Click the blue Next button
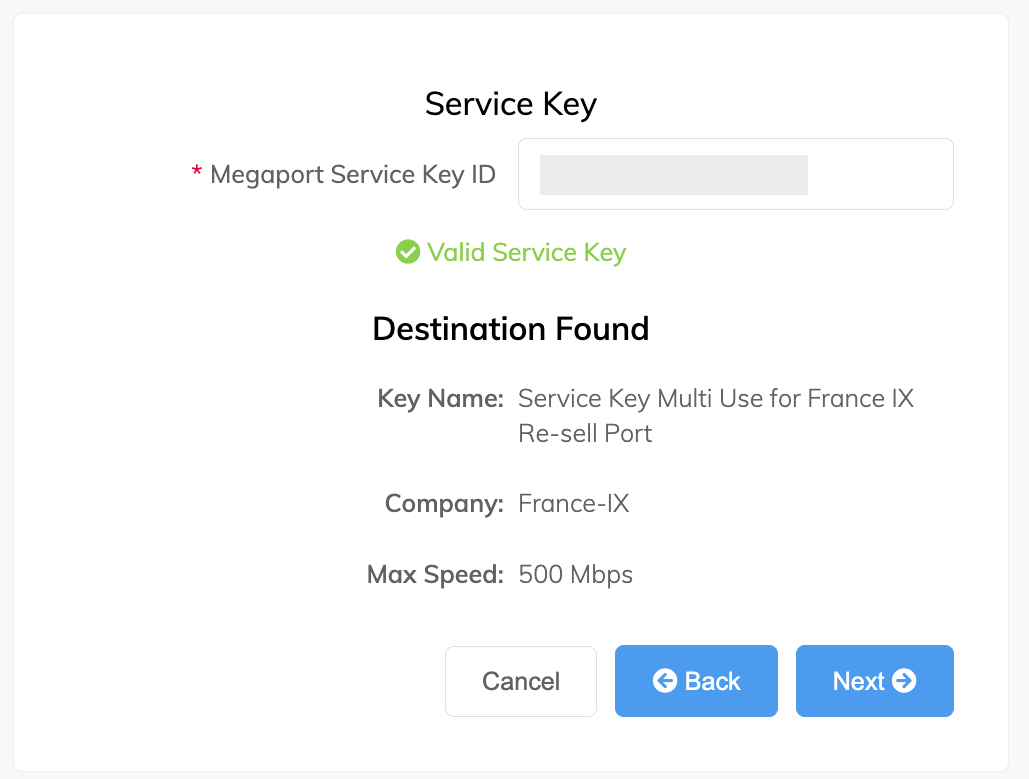The width and height of the screenshot is (1029, 779). [874, 681]
